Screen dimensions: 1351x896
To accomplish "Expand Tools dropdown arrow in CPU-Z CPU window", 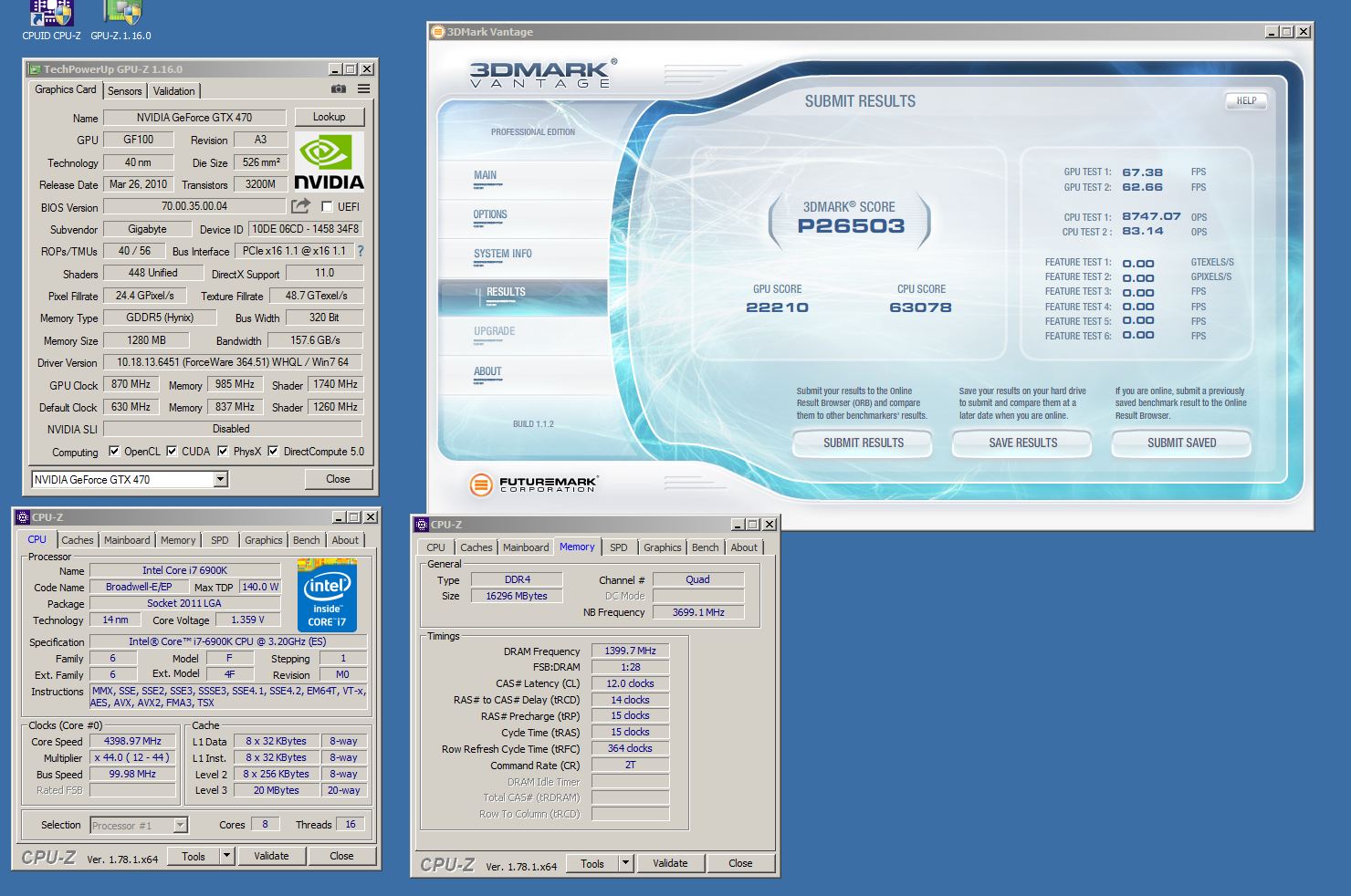I will click(x=227, y=856).
